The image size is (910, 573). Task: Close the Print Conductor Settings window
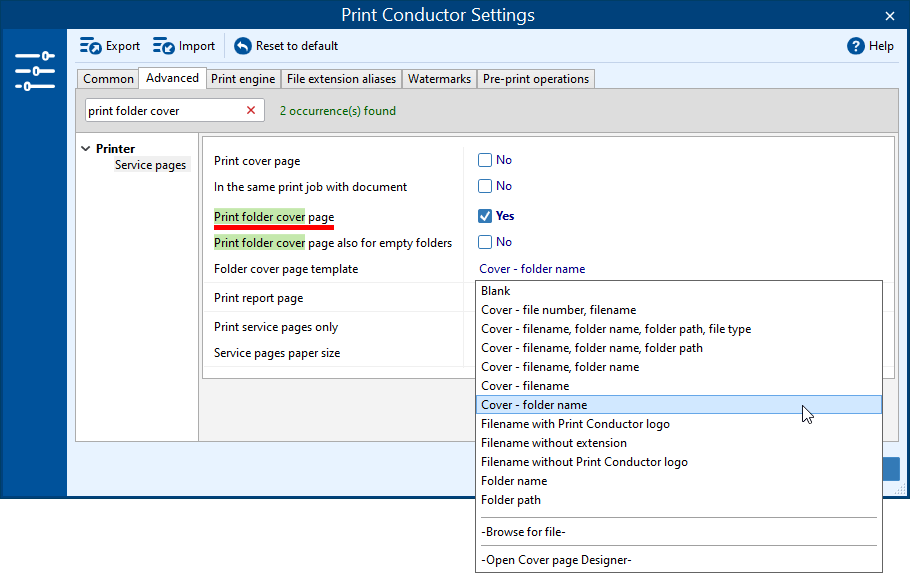[890, 15]
